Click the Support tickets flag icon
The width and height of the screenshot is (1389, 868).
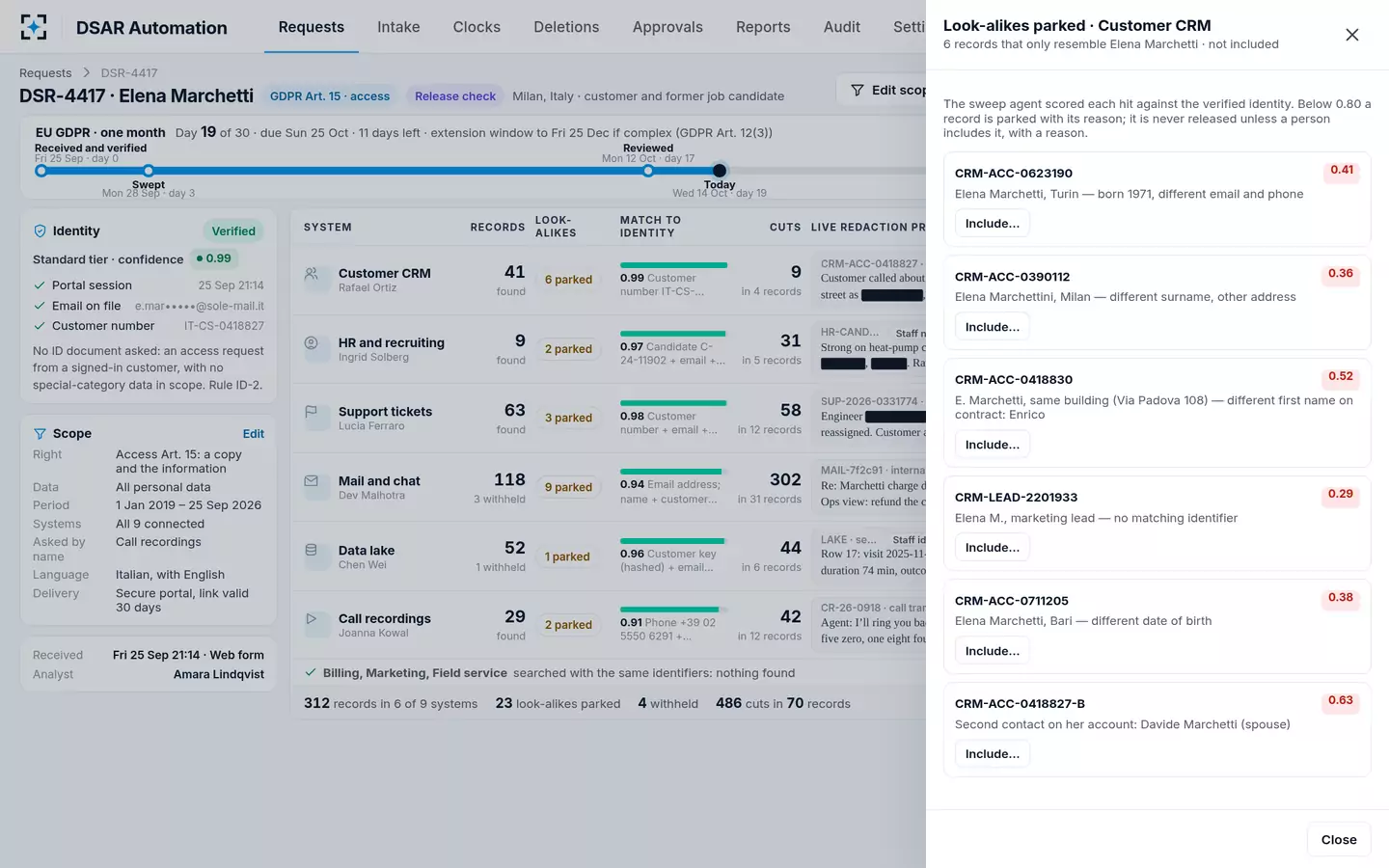click(312, 412)
